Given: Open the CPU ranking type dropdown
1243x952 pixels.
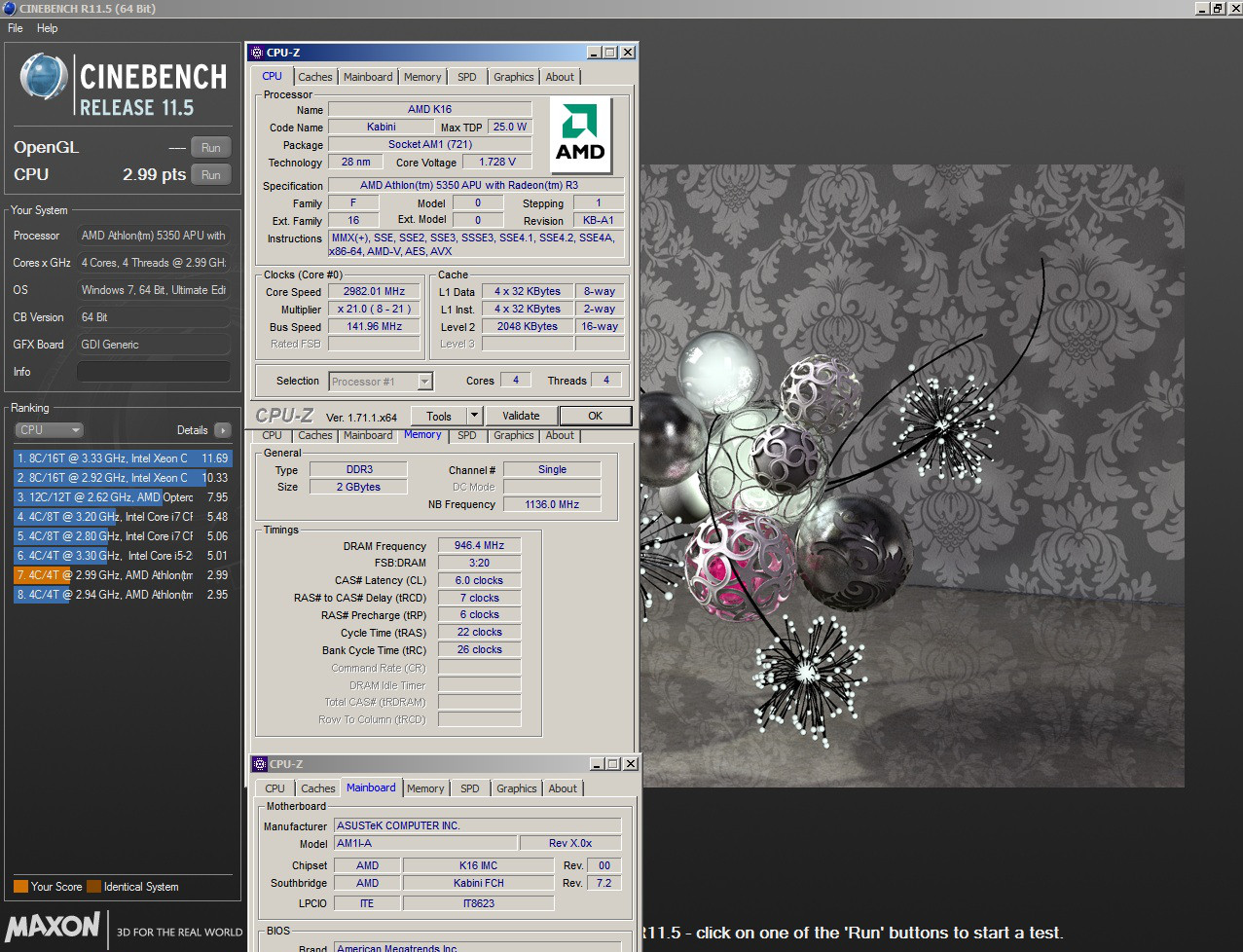Looking at the screenshot, I should pos(49,430).
